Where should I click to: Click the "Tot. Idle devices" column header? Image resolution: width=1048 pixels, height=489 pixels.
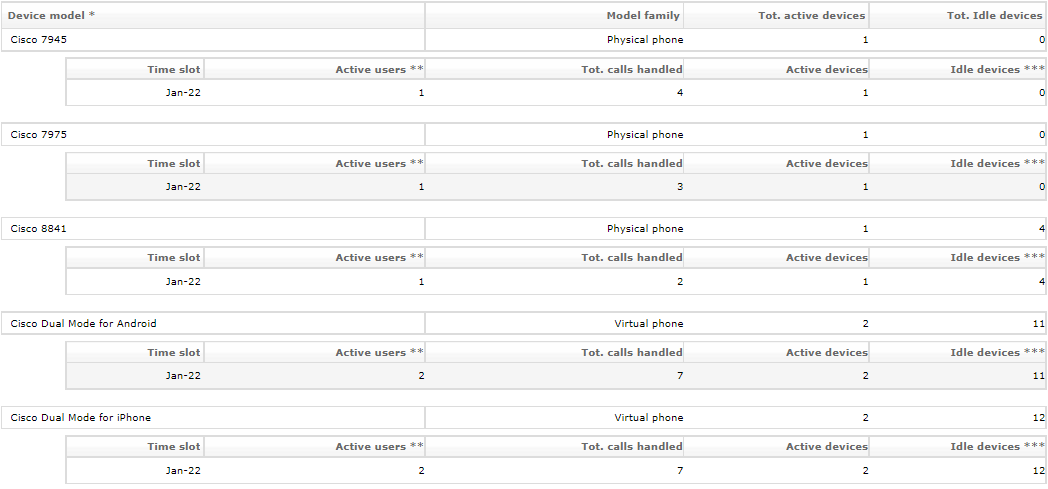tap(994, 16)
